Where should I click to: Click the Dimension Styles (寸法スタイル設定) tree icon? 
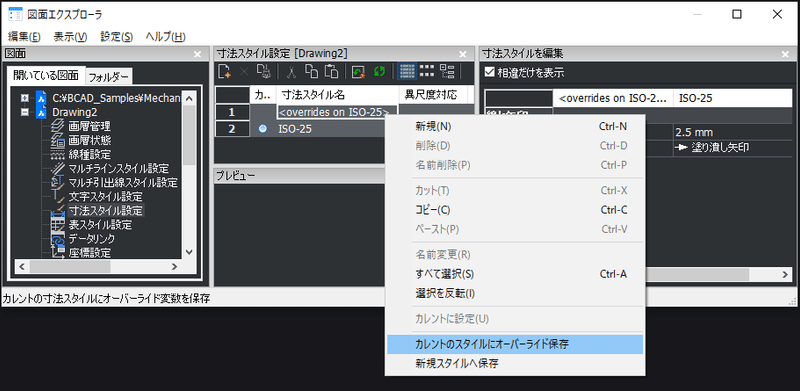[58, 210]
